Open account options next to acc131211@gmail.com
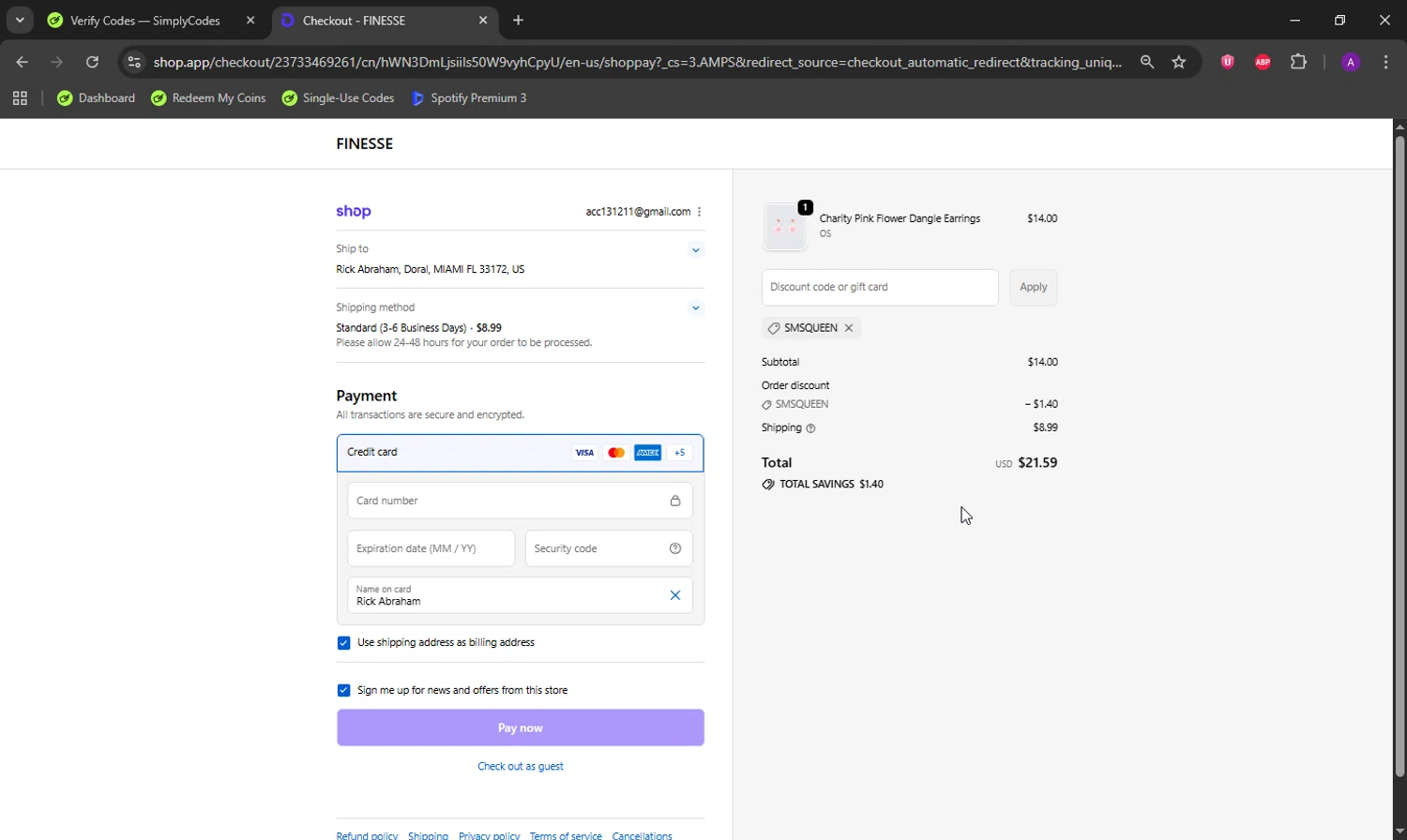Screen dimensions: 1407x840 pyautogui.click(x=699, y=212)
